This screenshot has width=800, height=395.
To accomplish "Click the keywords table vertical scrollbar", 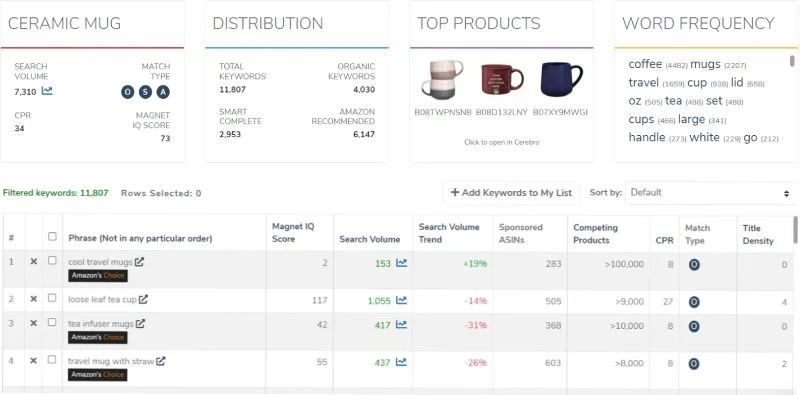I will pos(796,230).
